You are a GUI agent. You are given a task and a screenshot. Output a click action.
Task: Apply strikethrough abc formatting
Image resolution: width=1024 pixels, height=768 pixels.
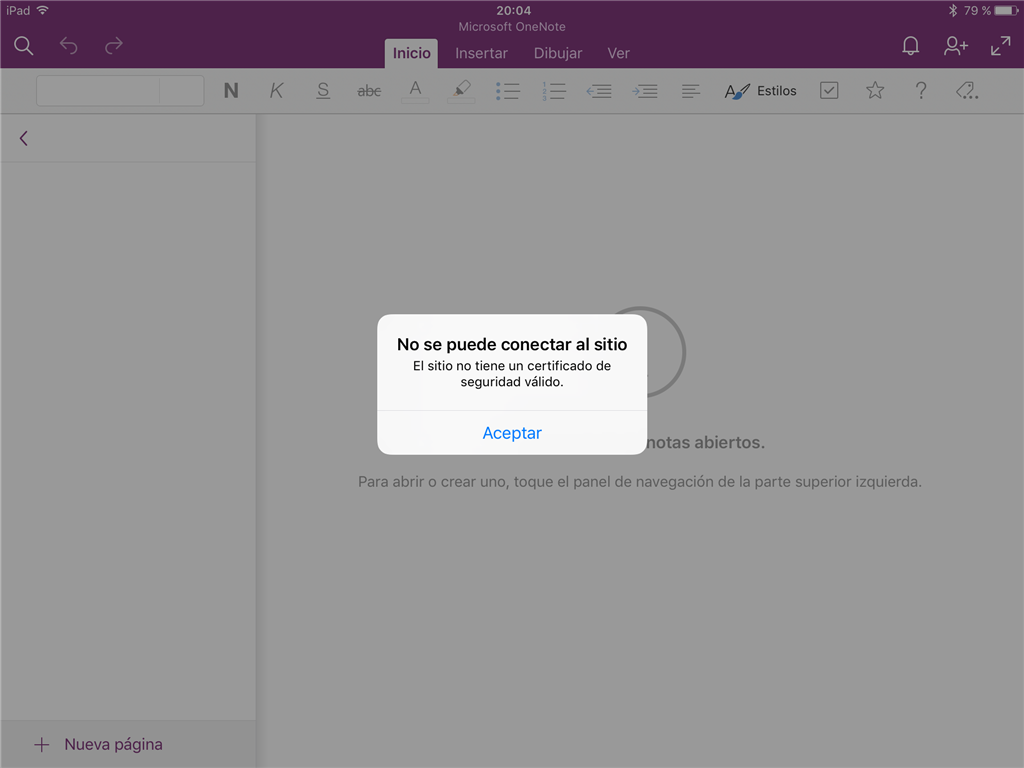369,91
